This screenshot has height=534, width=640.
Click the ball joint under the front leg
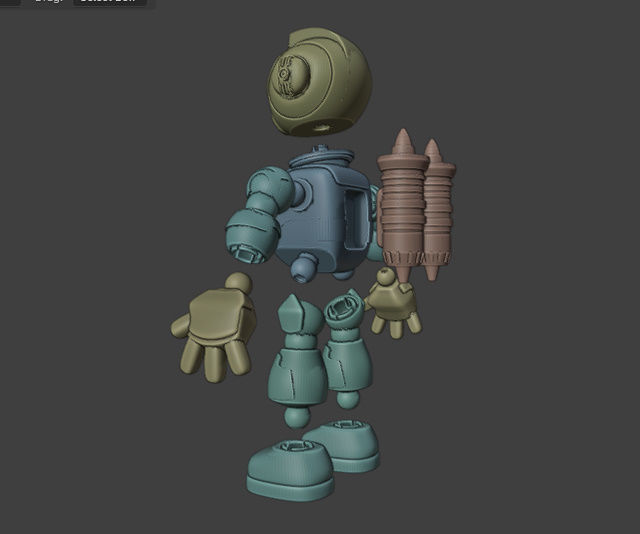coord(297,417)
